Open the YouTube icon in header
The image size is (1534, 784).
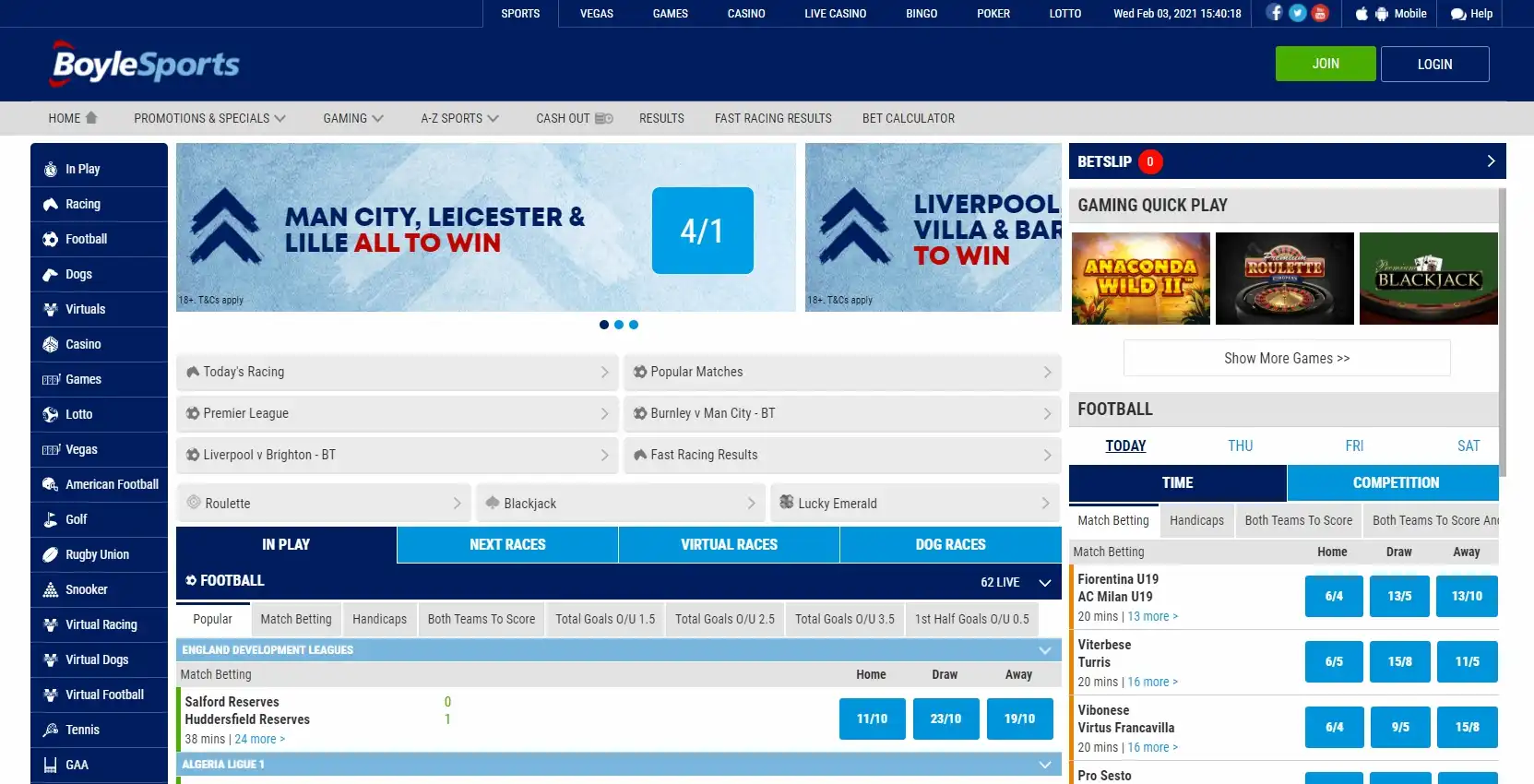[1320, 13]
